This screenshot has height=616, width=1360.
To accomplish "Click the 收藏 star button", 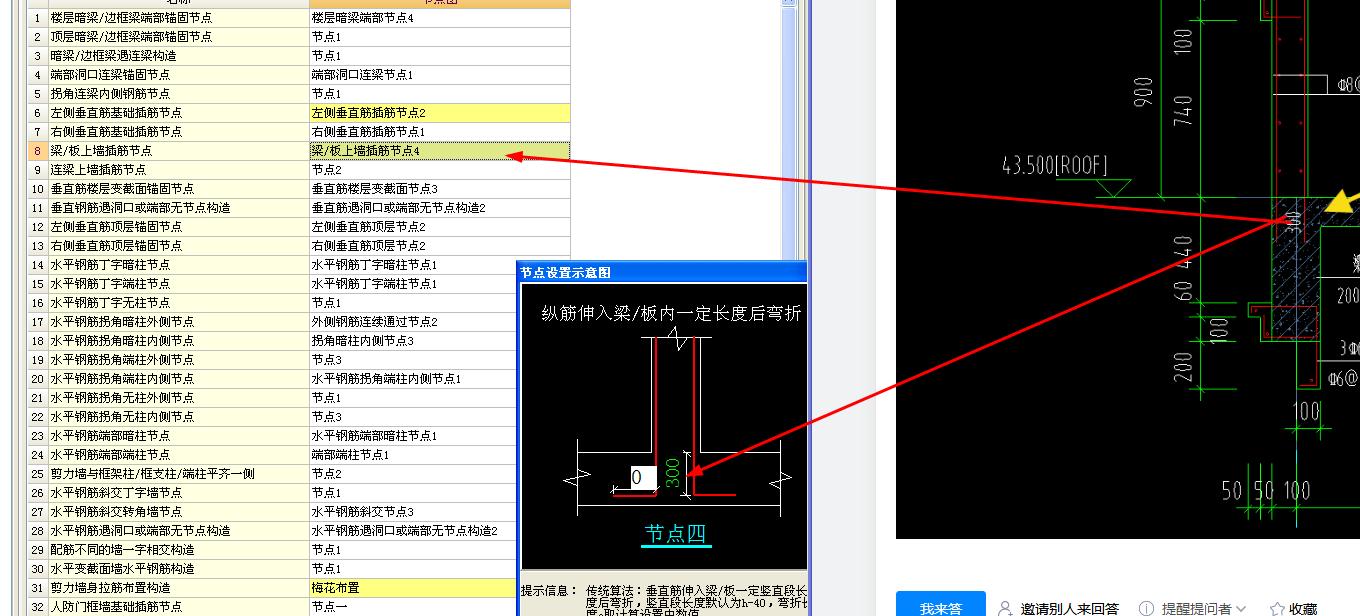I will 1294,608.
